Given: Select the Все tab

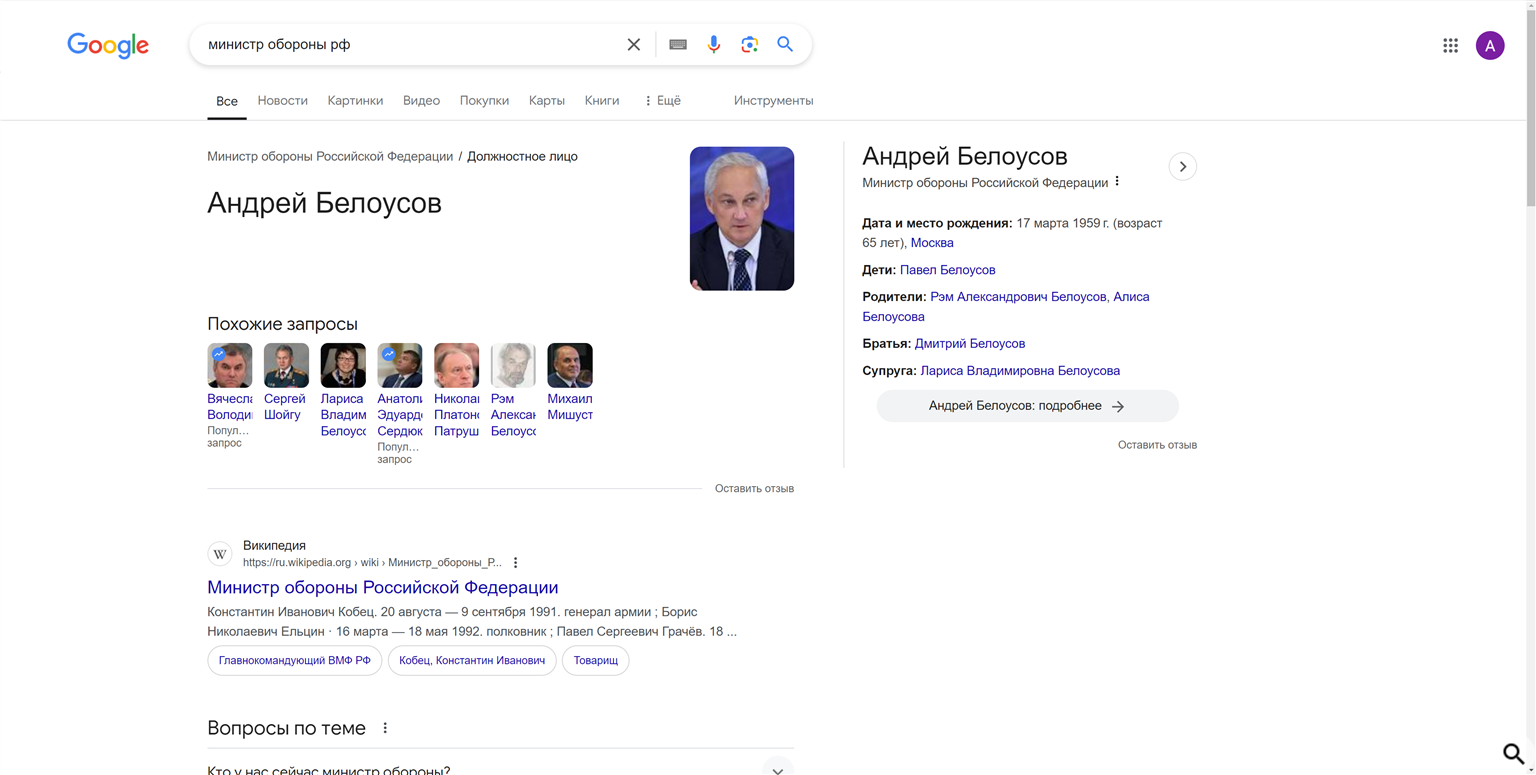Looking at the screenshot, I should tap(227, 101).
